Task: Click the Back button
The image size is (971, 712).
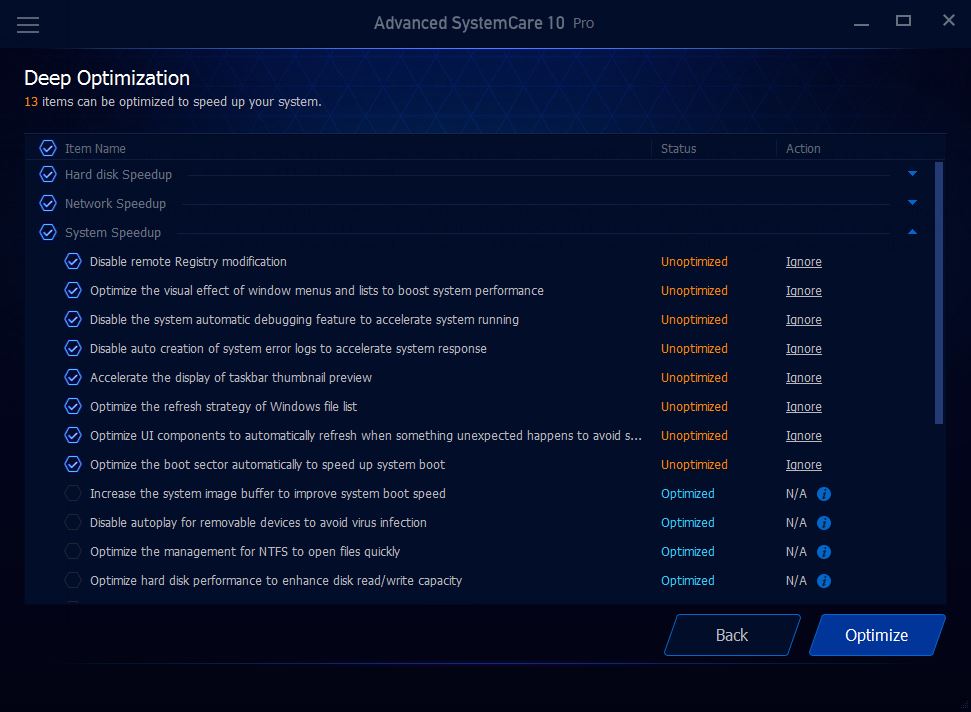Action: (732, 635)
